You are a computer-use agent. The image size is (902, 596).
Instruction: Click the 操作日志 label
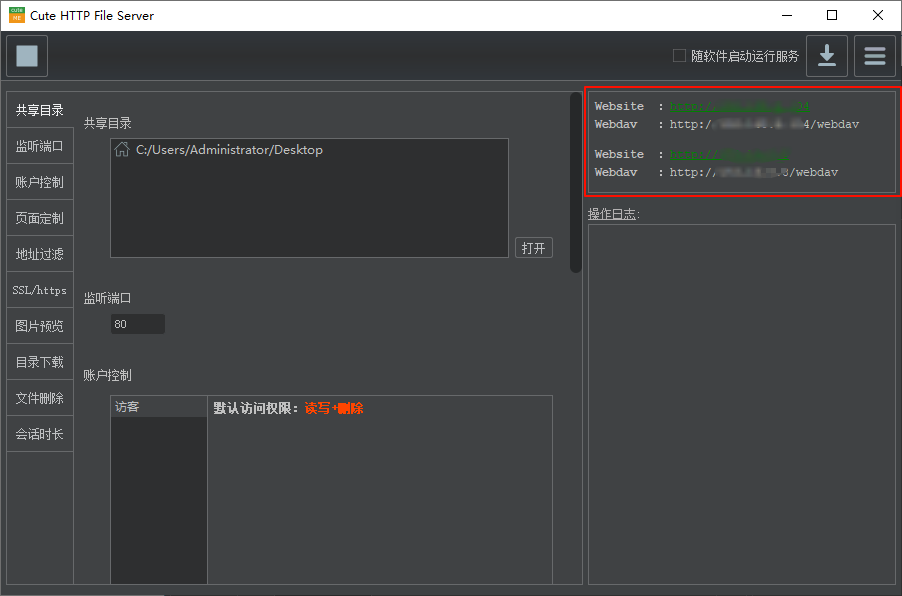coord(613,214)
